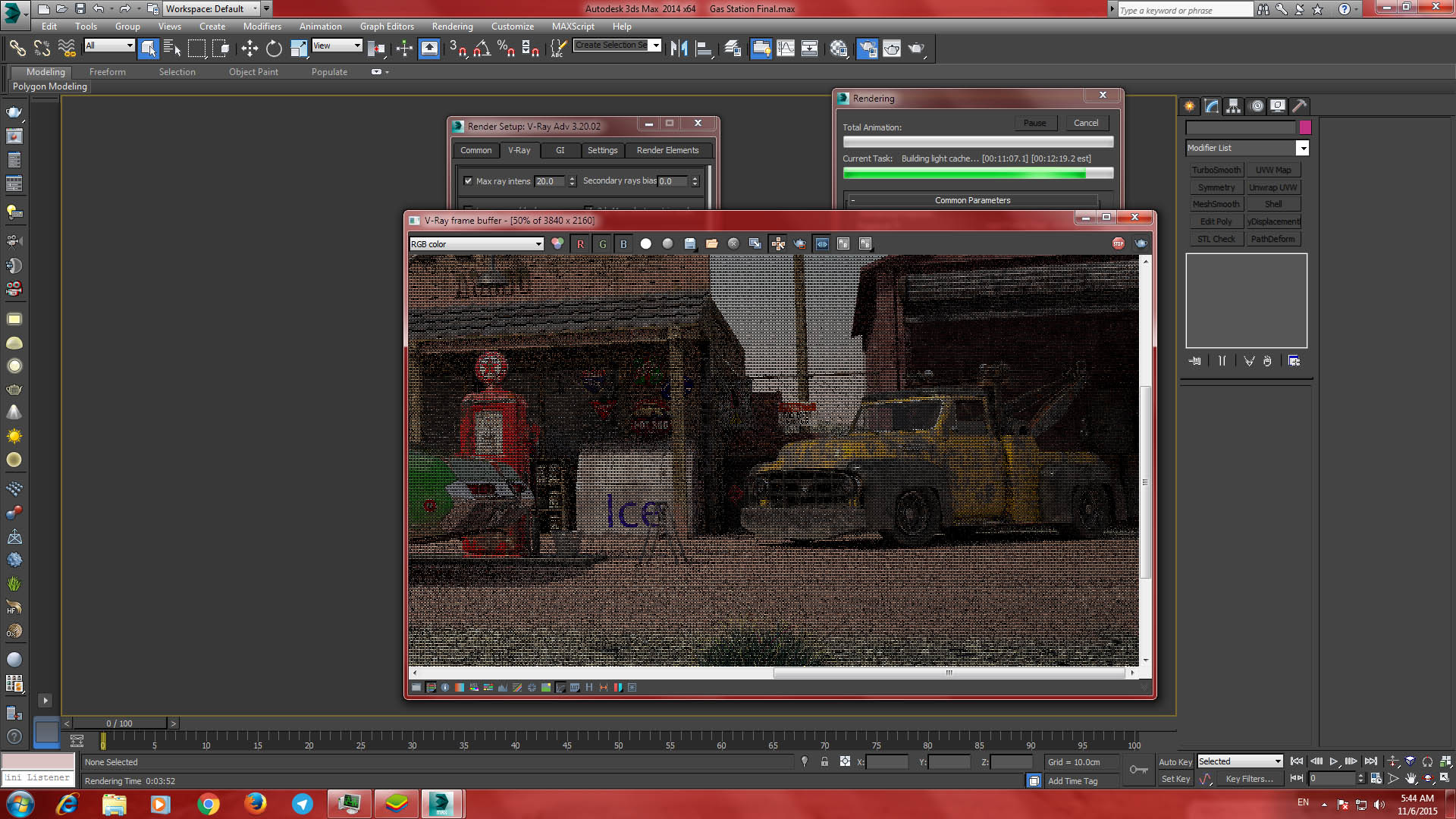Open the Motion panel tab icon
The height and width of the screenshot is (819, 1456).
1257,106
